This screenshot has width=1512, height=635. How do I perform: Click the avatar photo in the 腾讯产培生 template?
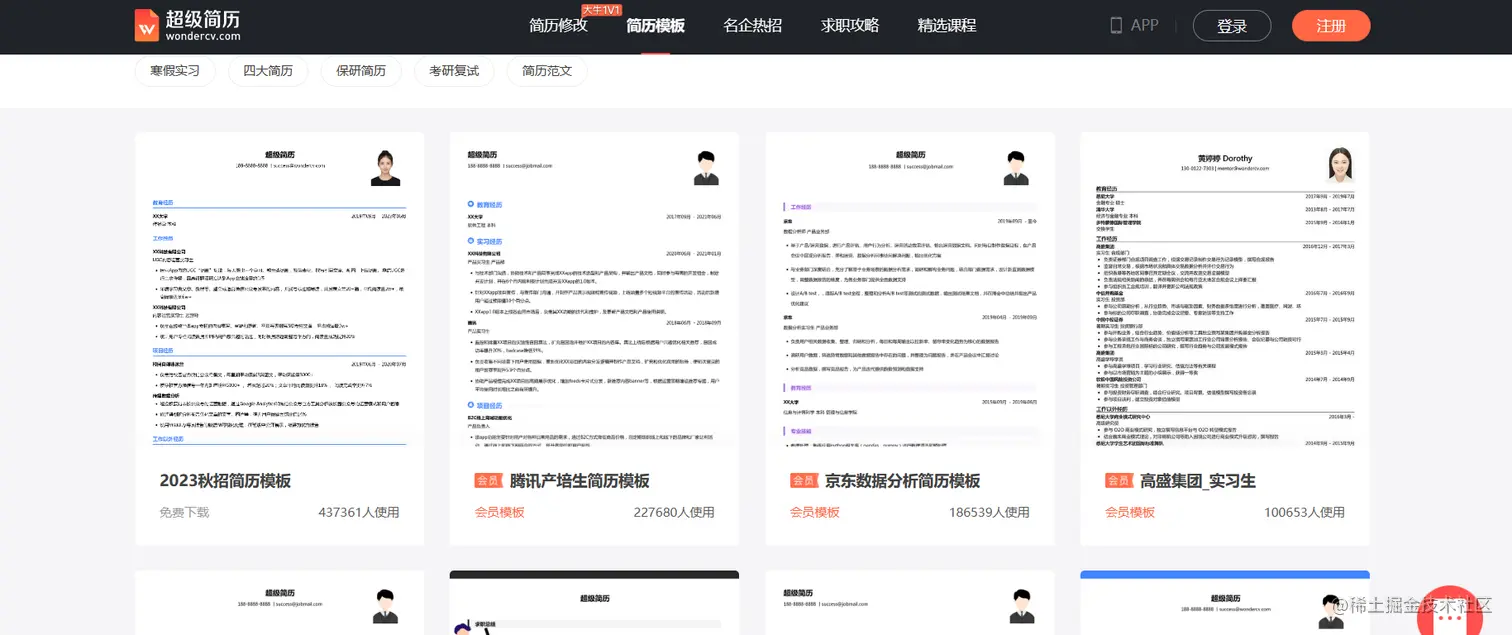click(x=707, y=167)
